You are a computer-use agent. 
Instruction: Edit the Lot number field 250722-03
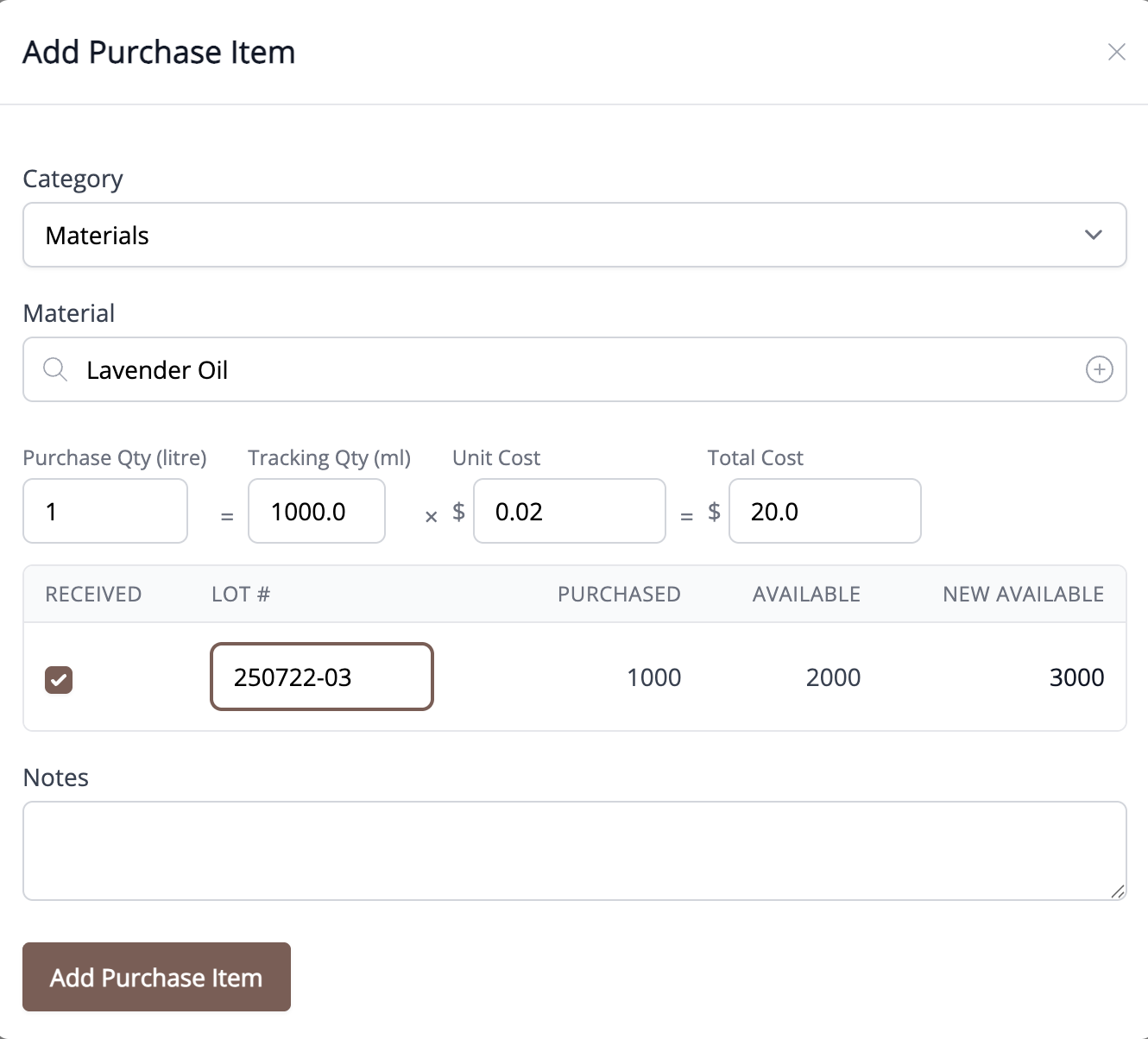(322, 677)
